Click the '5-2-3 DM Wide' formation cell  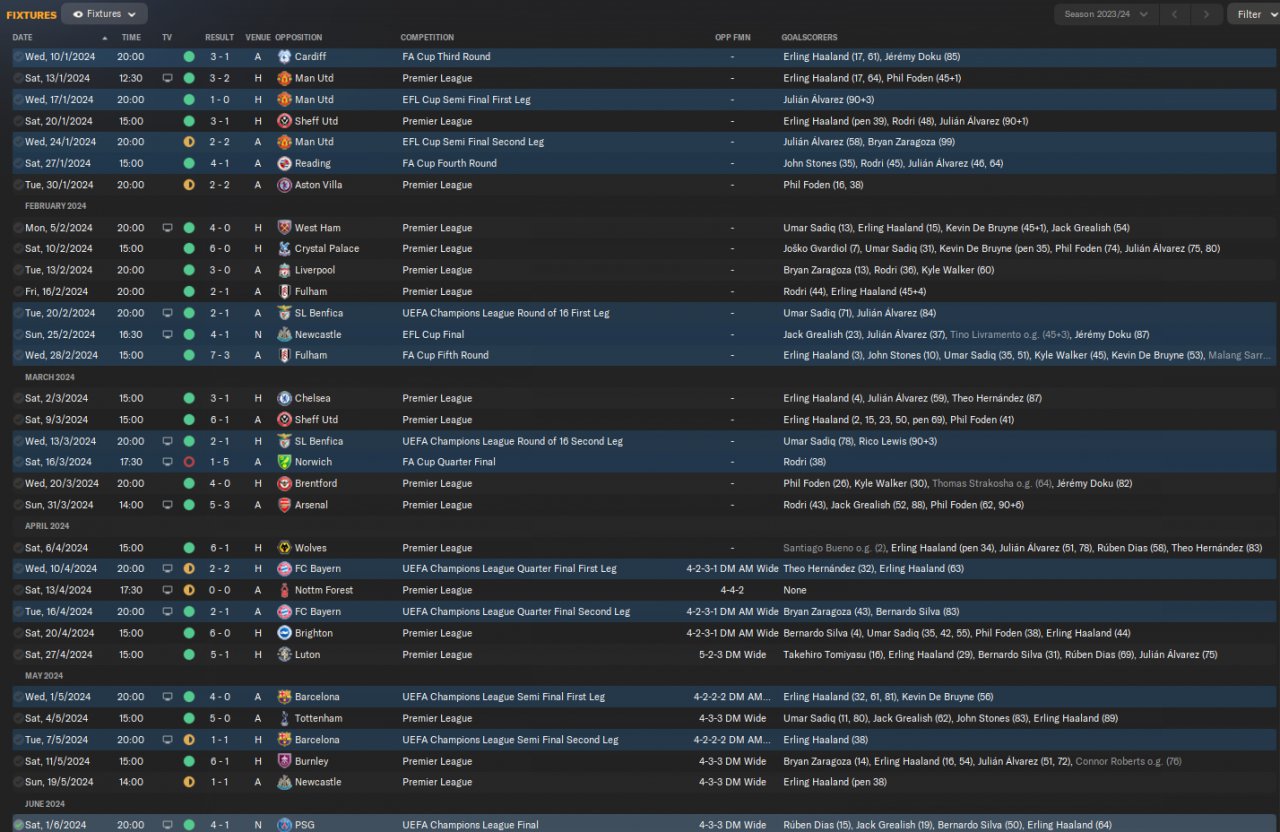[733, 655]
